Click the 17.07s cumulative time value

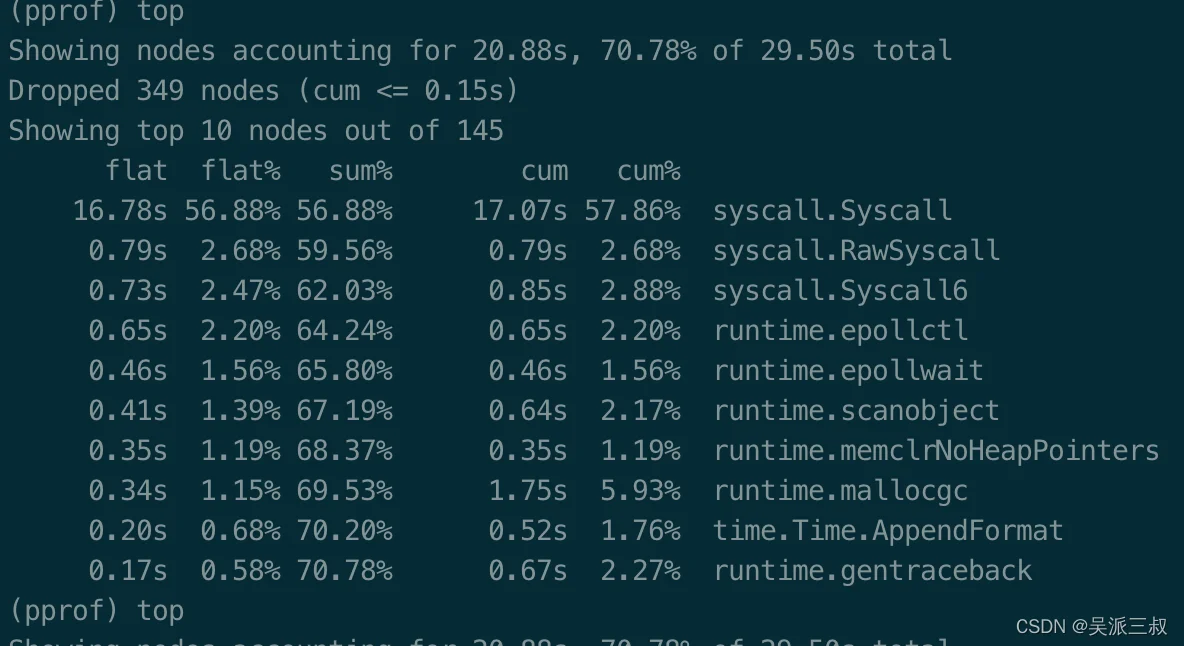tap(520, 210)
